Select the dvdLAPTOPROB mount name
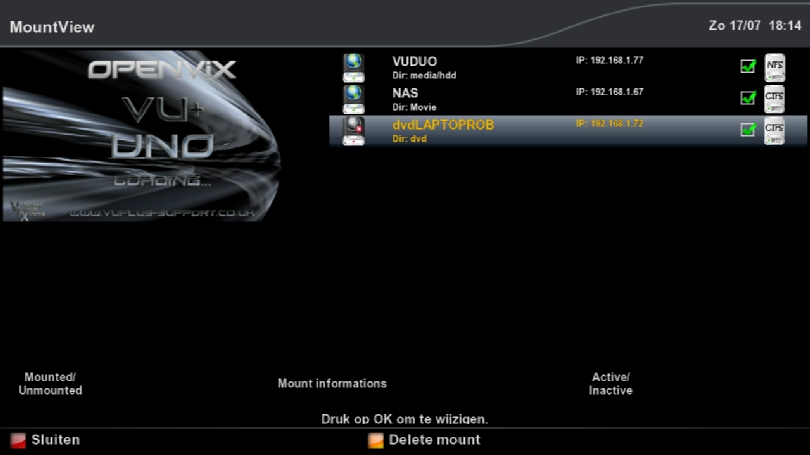 [x=443, y=124]
